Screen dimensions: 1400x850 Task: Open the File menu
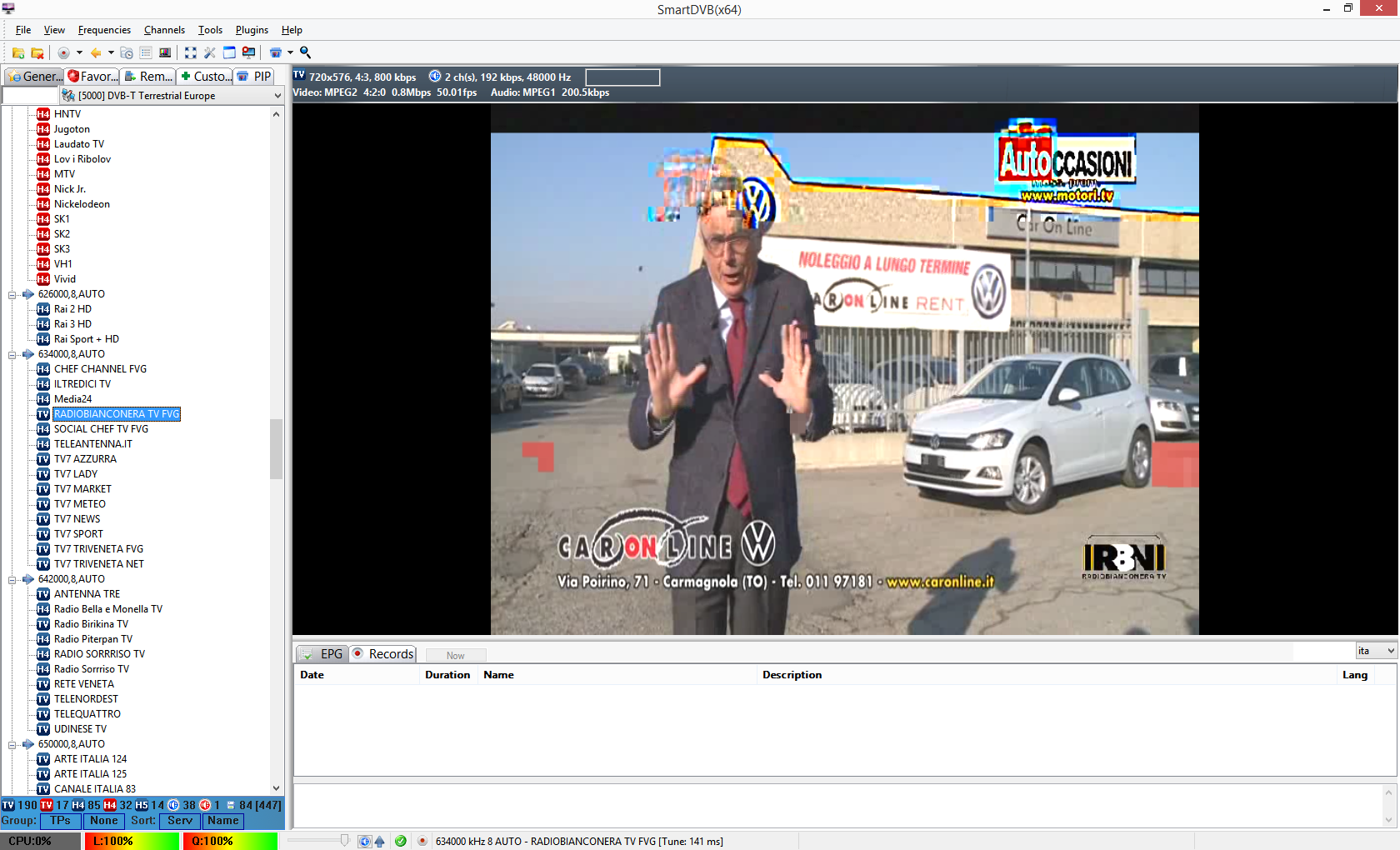click(23, 30)
